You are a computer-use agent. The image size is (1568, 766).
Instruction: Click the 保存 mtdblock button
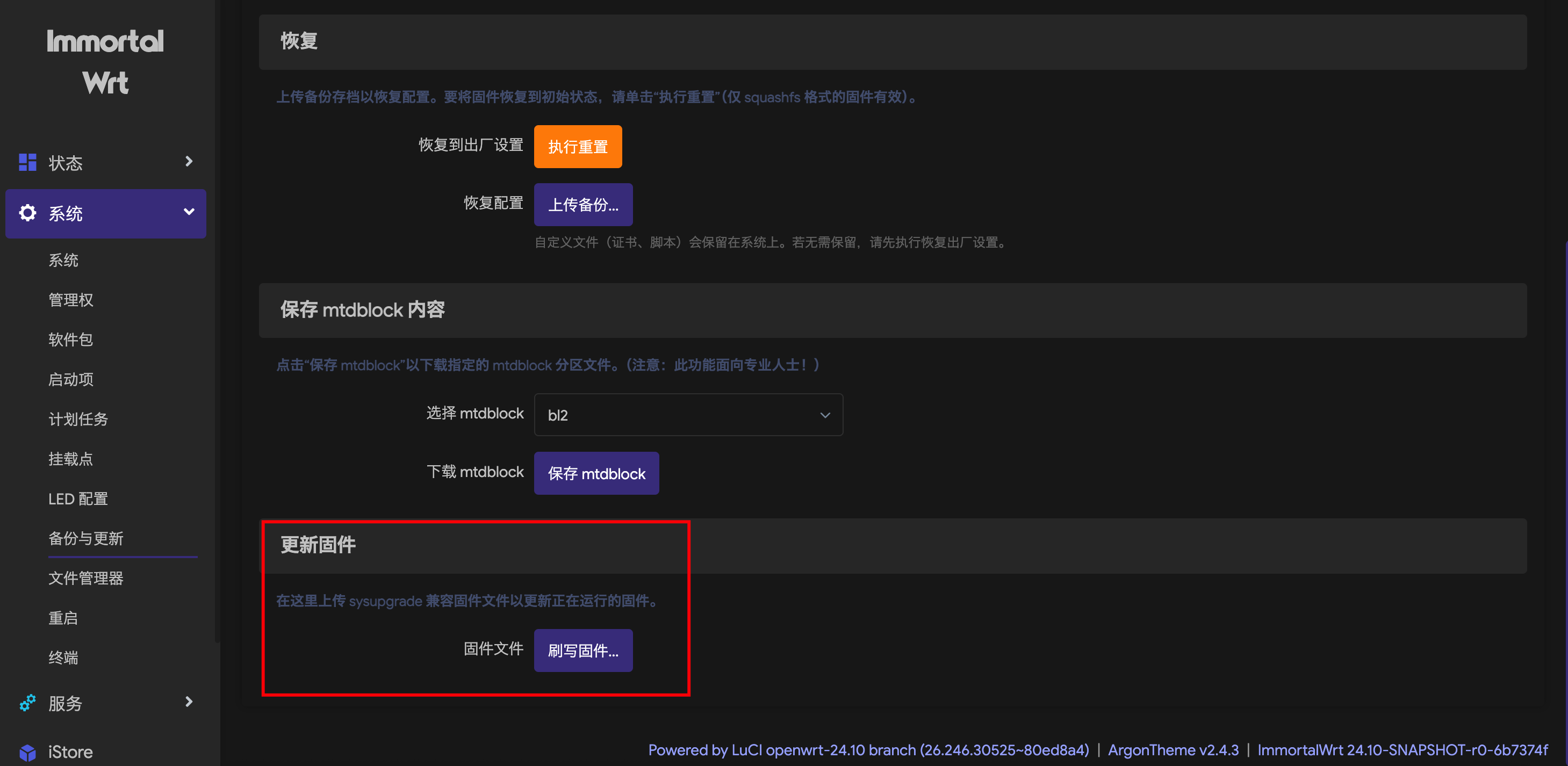(x=596, y=473)
